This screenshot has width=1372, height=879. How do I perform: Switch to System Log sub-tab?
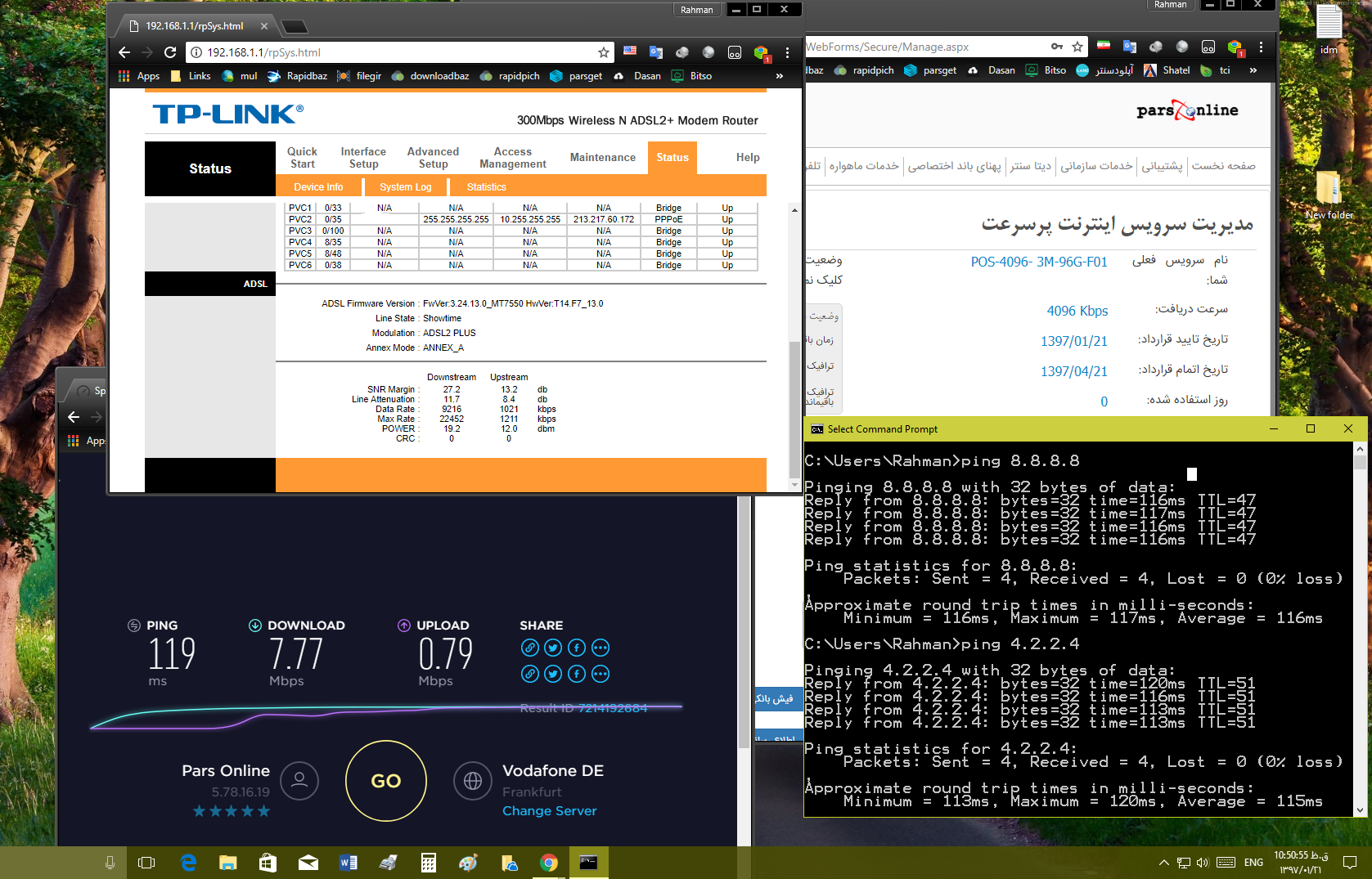406,187
